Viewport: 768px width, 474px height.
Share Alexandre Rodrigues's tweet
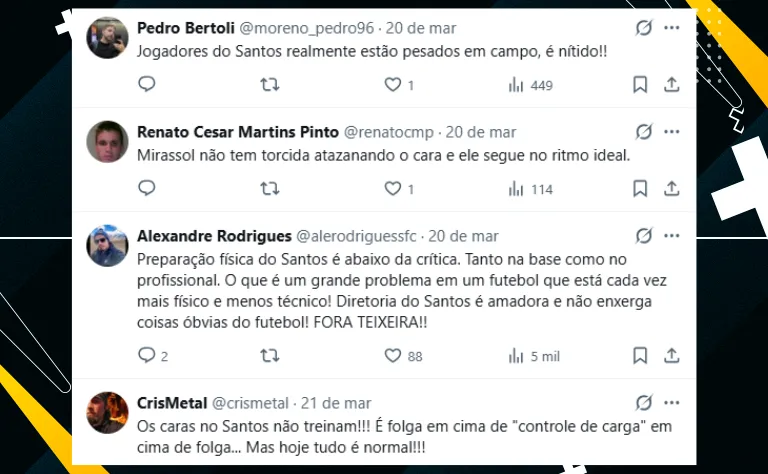pos(672,355)
